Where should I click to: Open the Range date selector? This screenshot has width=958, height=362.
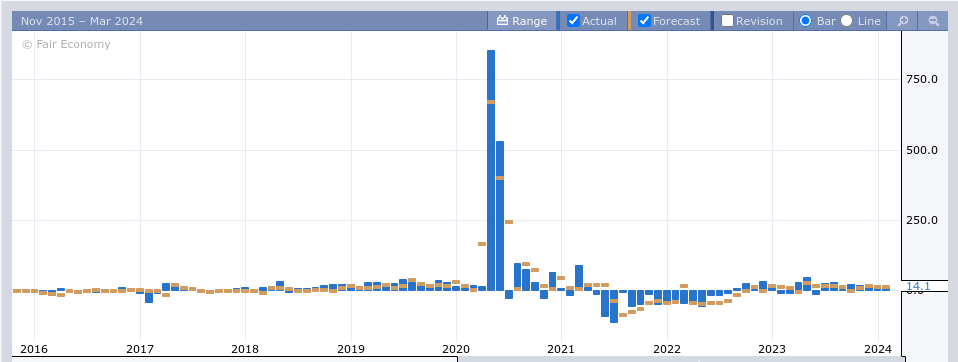522,21
